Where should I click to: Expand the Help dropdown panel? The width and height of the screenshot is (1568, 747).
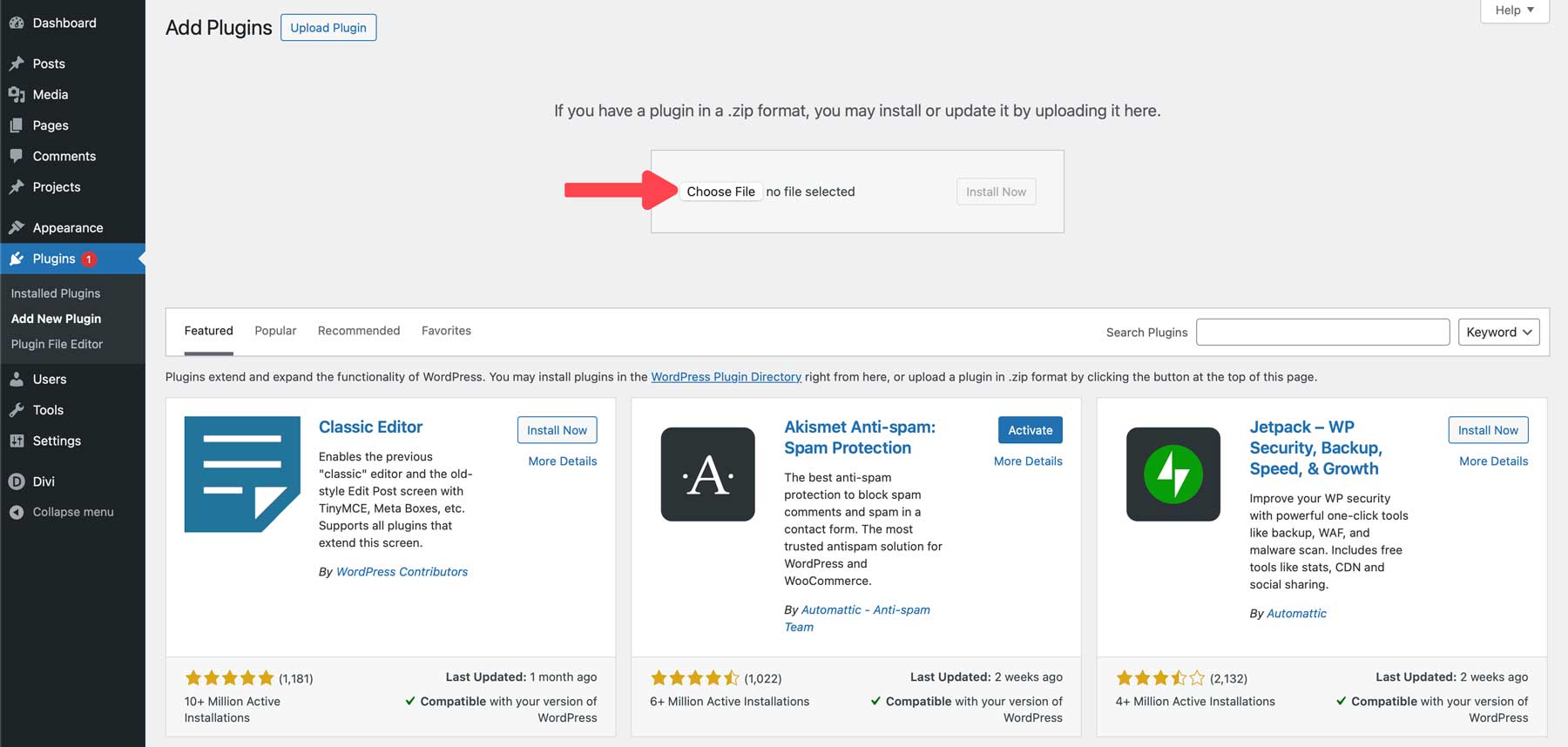[x=1514, y=10]
